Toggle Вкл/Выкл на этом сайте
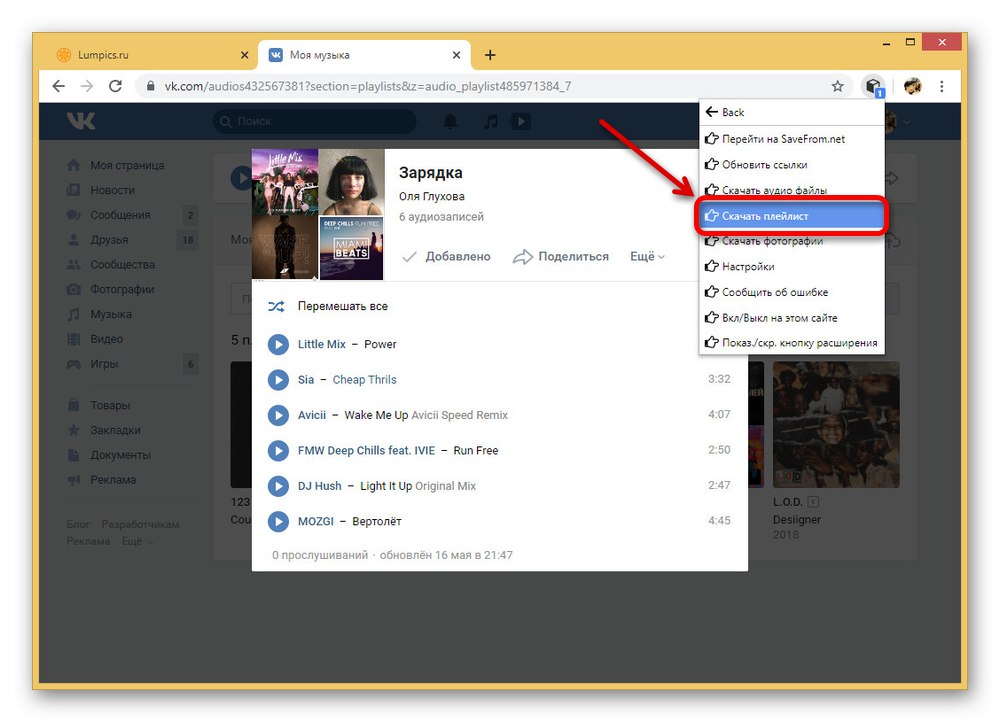Screen dimensions: 1000x722 pos(791,318)
